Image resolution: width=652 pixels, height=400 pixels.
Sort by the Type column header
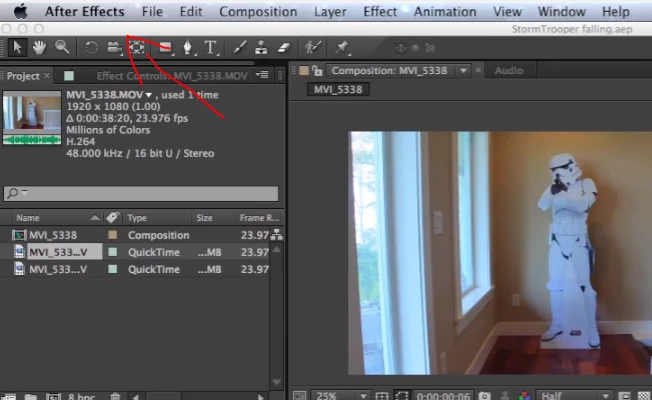pyautogui.click(x=137, y=218)
